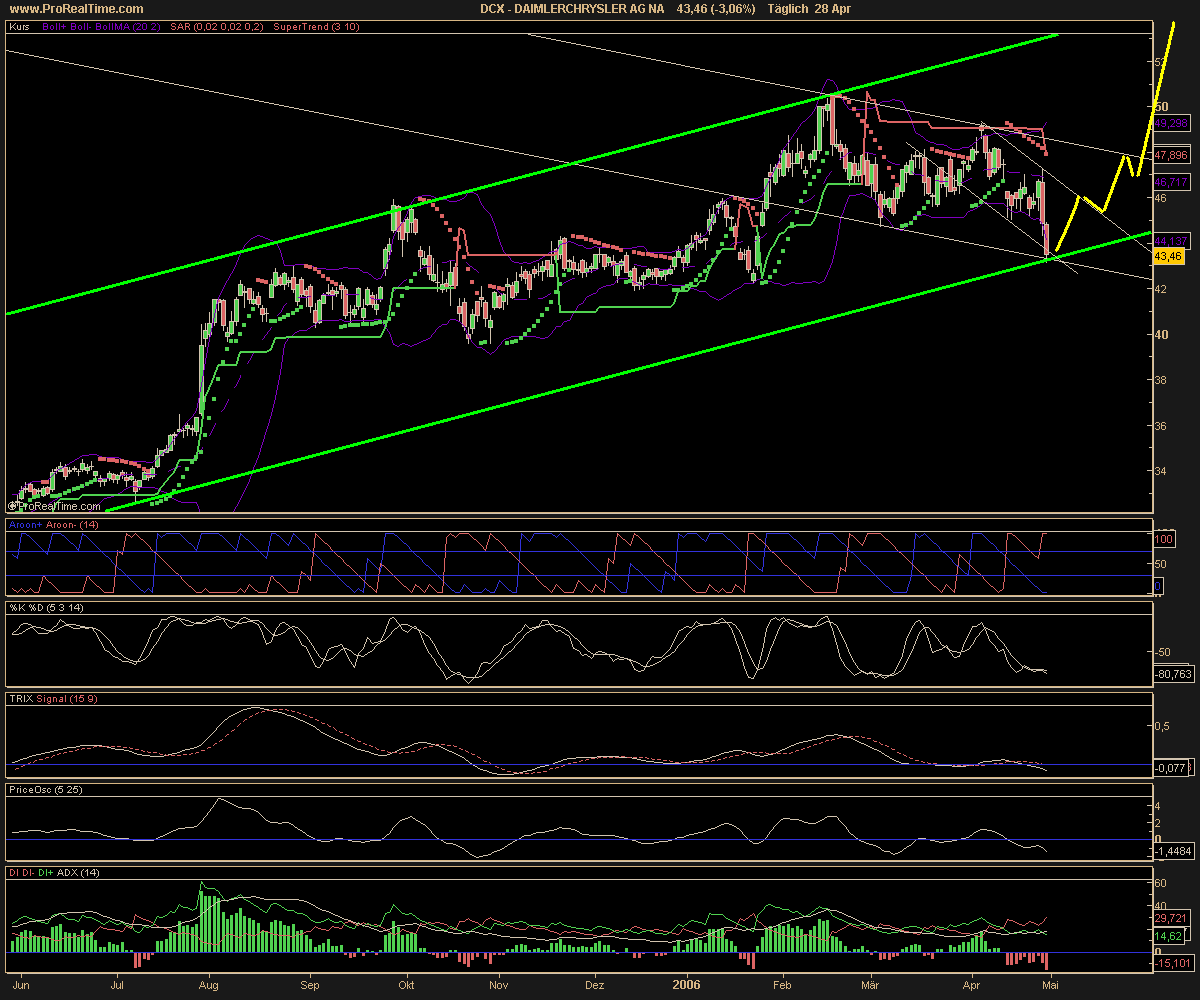Click the -1,4484 PriceOsc value tag
The image size is (1200, 1000).
pyautogui.click(x=1172, y=851)
